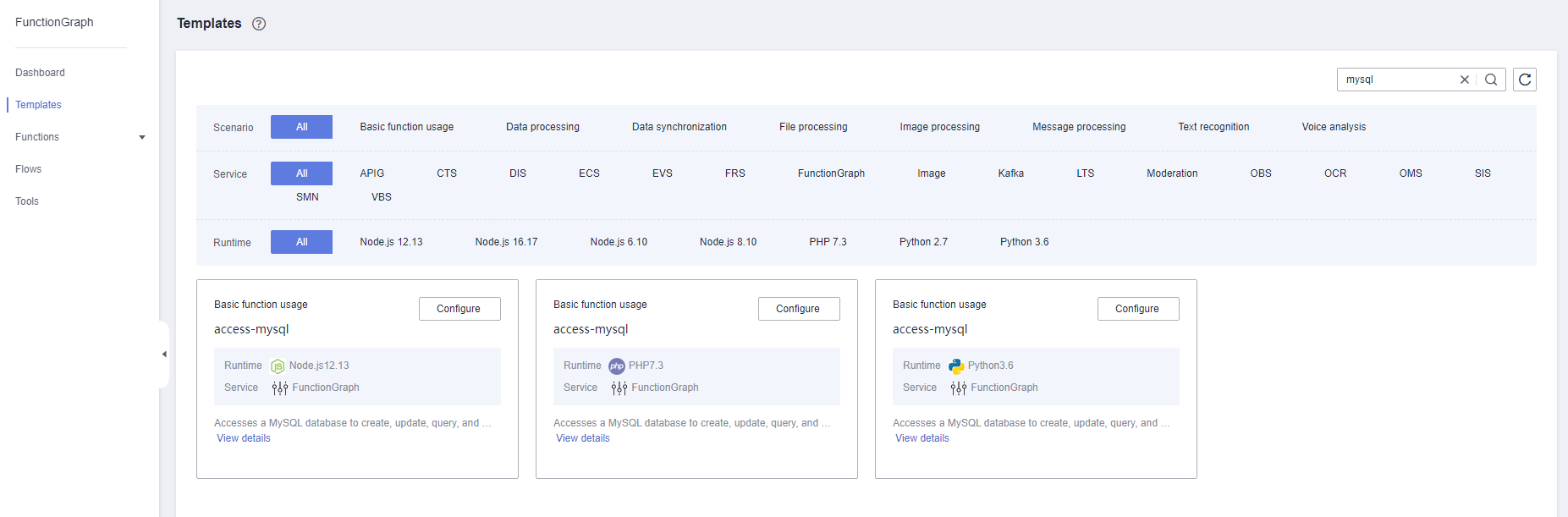Click the FunctionGraph title in sidebar

(54, 22)
